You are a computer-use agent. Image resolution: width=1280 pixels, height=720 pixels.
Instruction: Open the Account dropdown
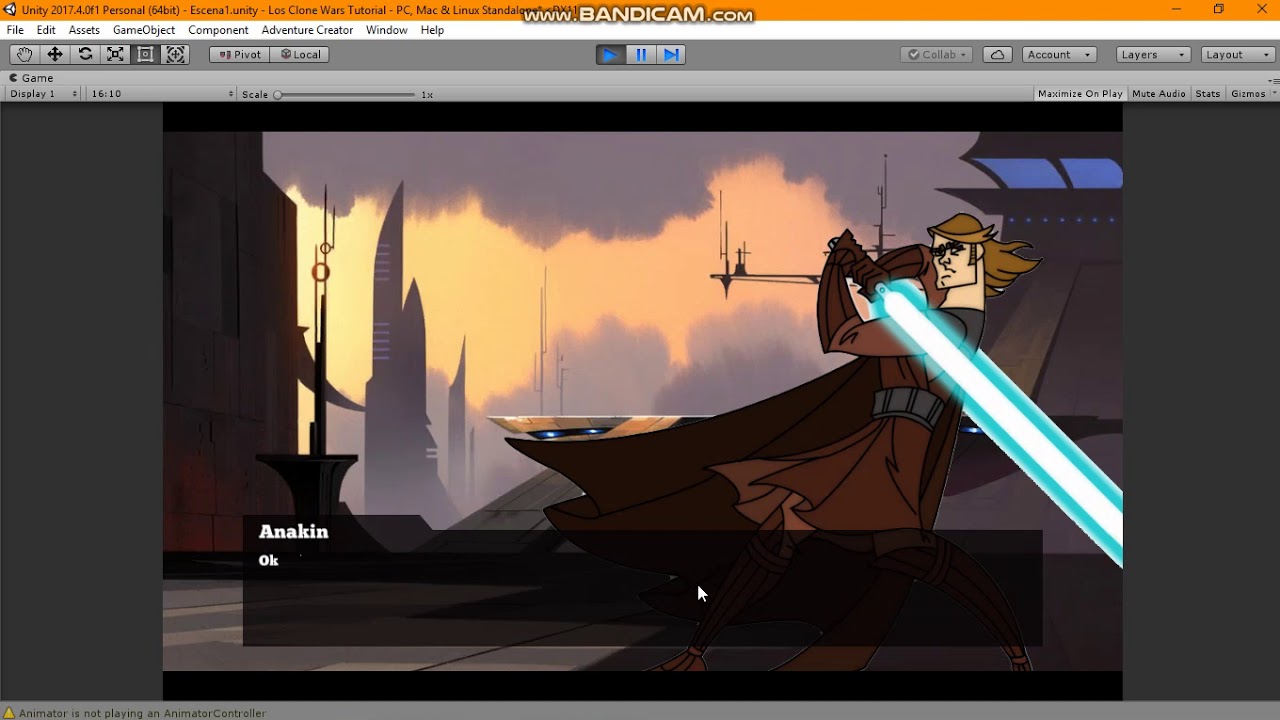[1060, 55]
